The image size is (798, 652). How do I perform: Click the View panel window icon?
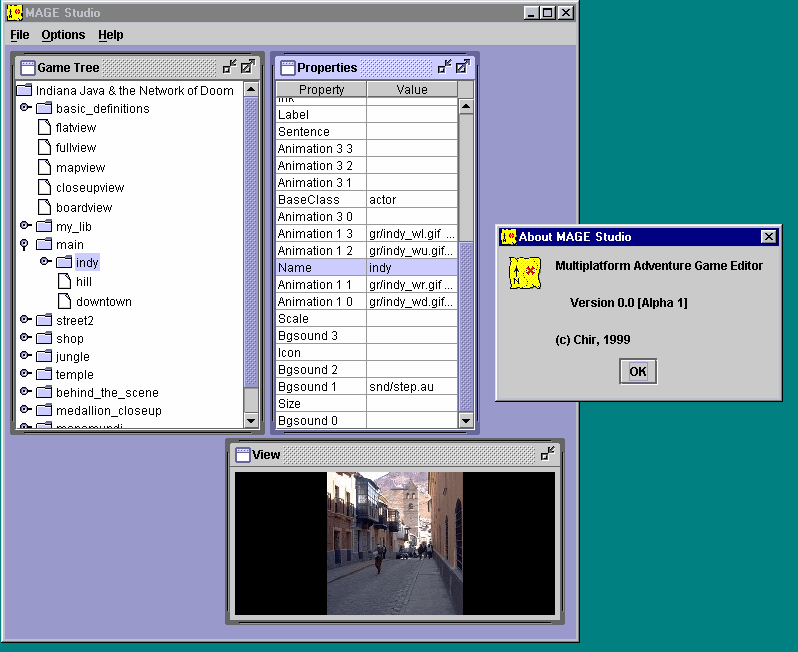click(243, 455)
